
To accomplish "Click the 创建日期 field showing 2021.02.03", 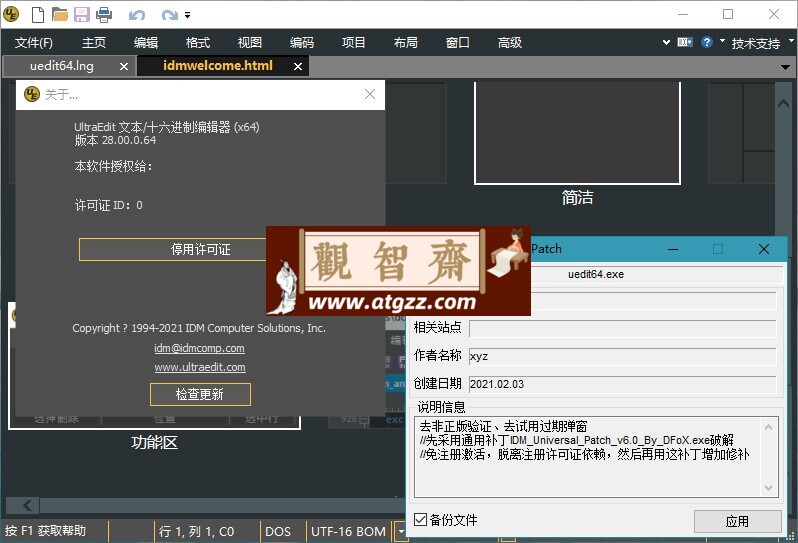I will point(622,384).
